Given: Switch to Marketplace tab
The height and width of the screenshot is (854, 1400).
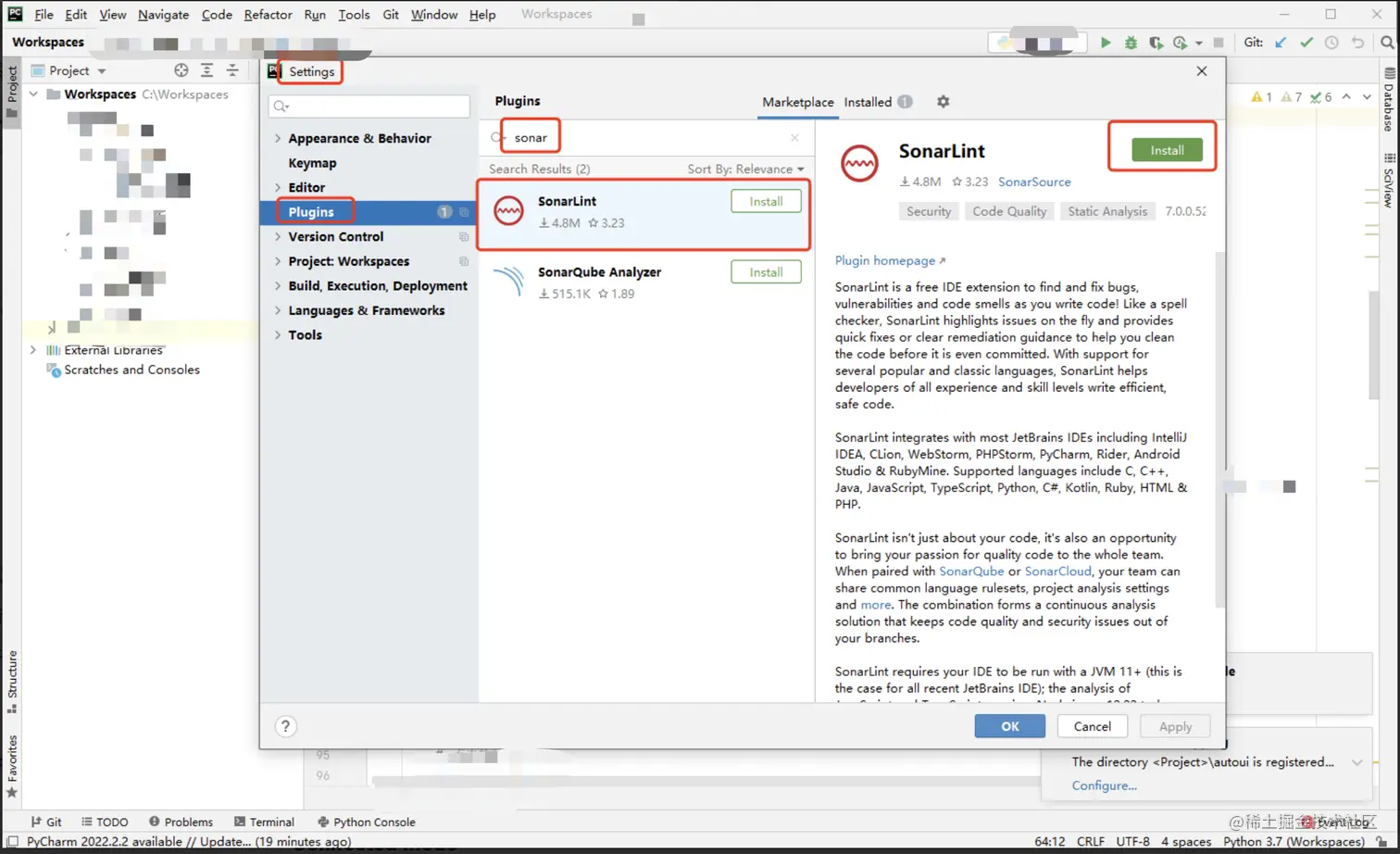Looking at the screenshot, I should [x=797, y=102].
